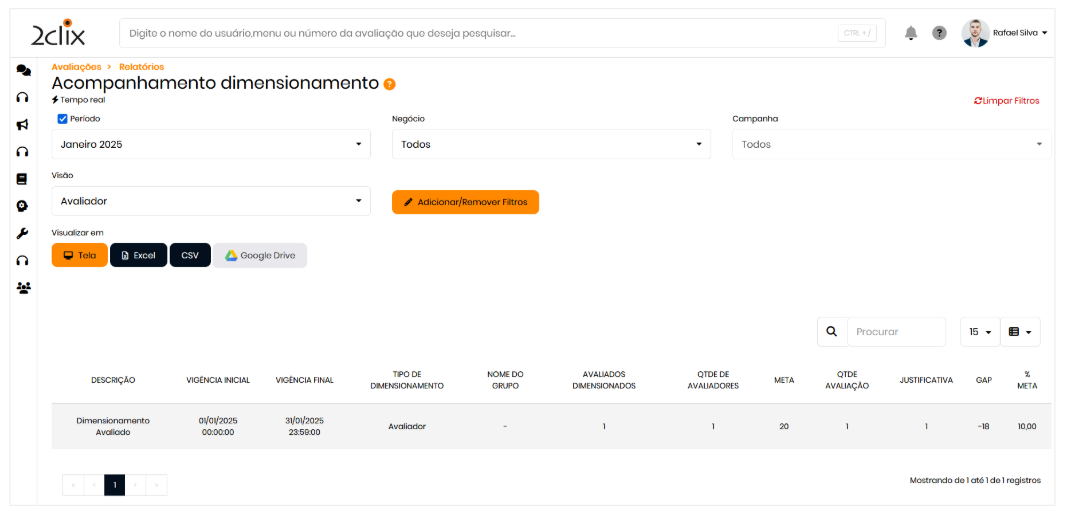Open the notifications bell

911,33
